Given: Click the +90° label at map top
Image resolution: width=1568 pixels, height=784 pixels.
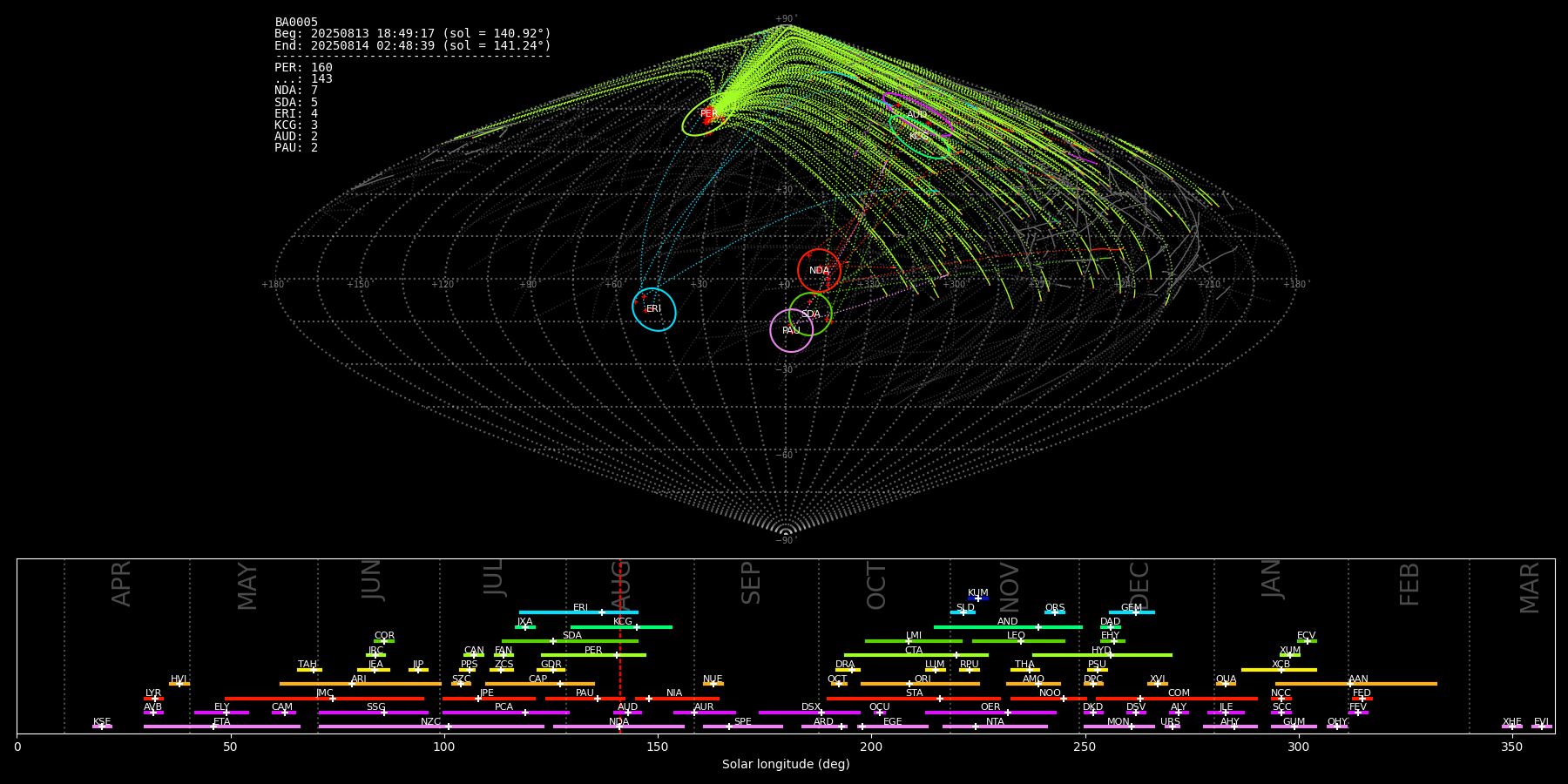Looking at the screenshot, I should [786, 19].
